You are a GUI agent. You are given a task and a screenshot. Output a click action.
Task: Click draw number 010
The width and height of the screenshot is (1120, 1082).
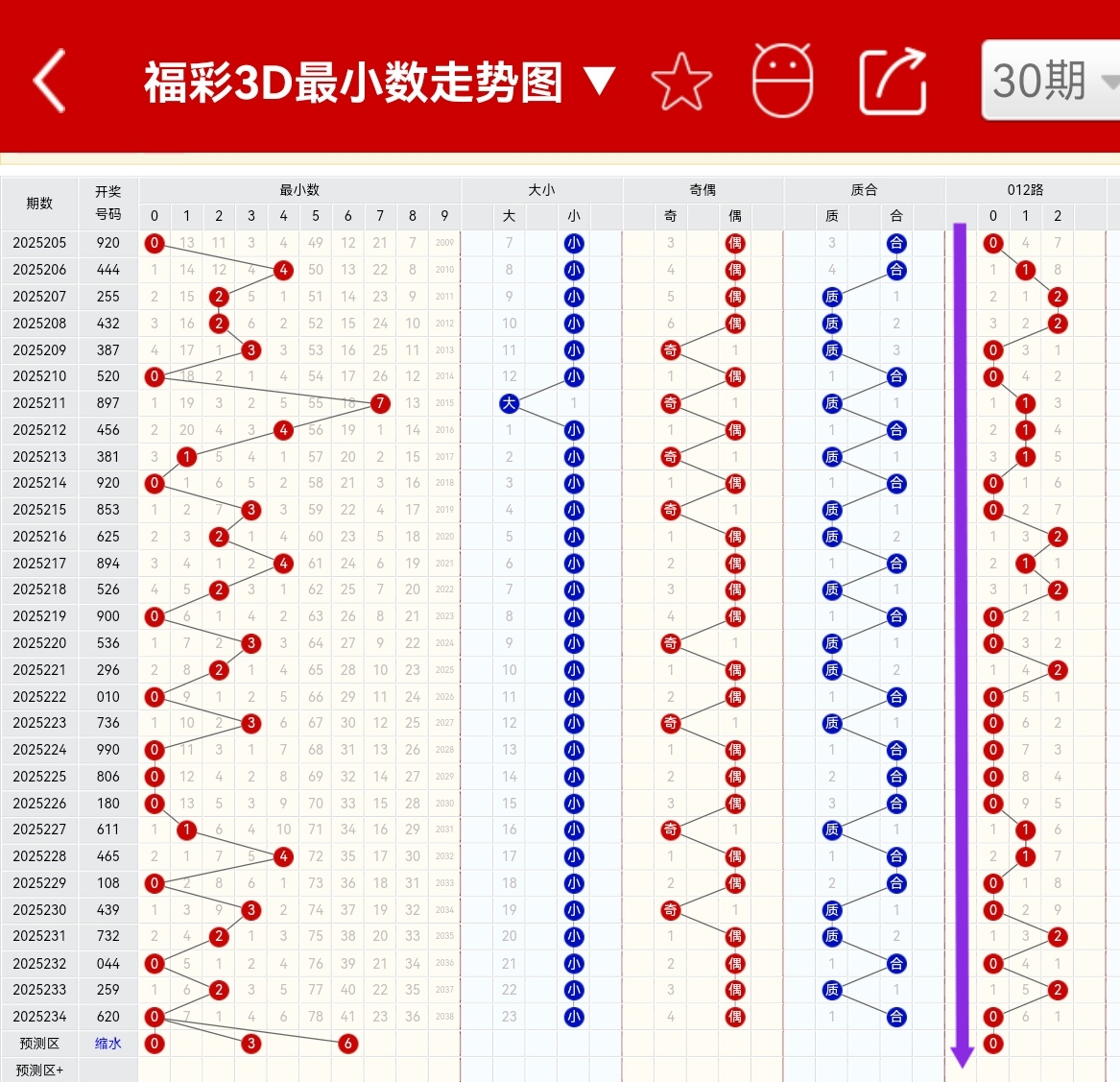pyautogui.click(x=107, y=697)
